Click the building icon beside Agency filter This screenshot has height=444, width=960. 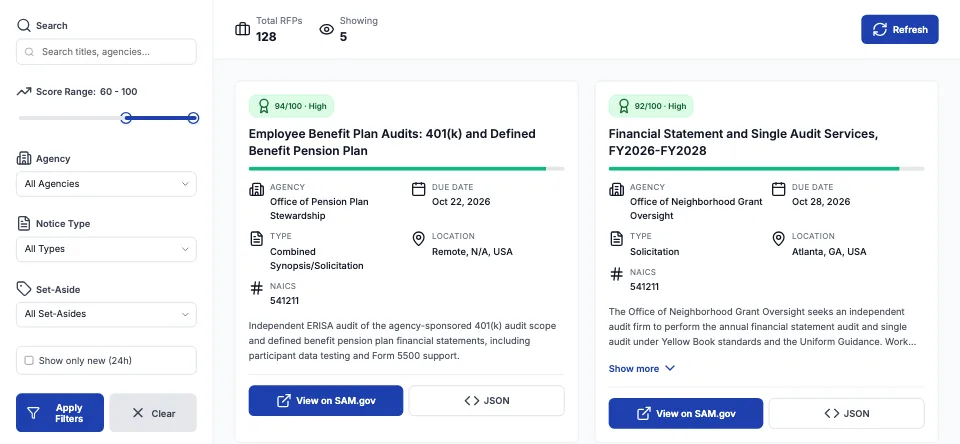tap(24, 159)
